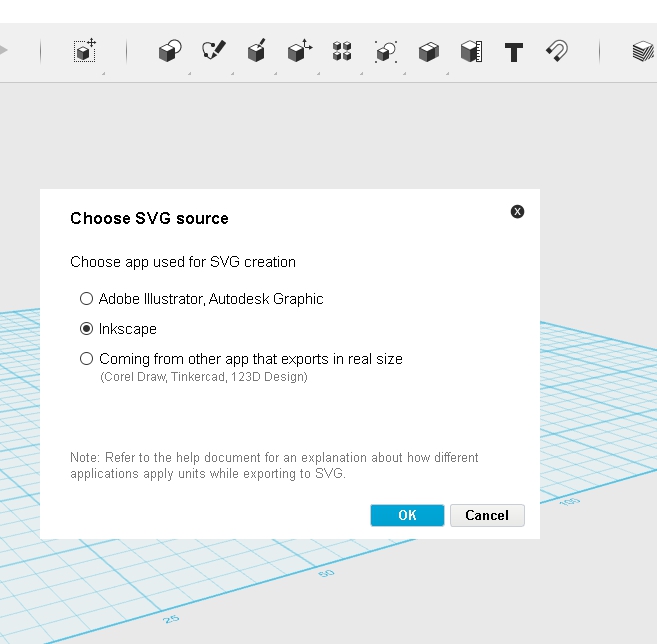Expand the Modify tool flyout arrow
The width and height of the screenshot is (657, 644).
pyautogui.click(x=318, y=73)
